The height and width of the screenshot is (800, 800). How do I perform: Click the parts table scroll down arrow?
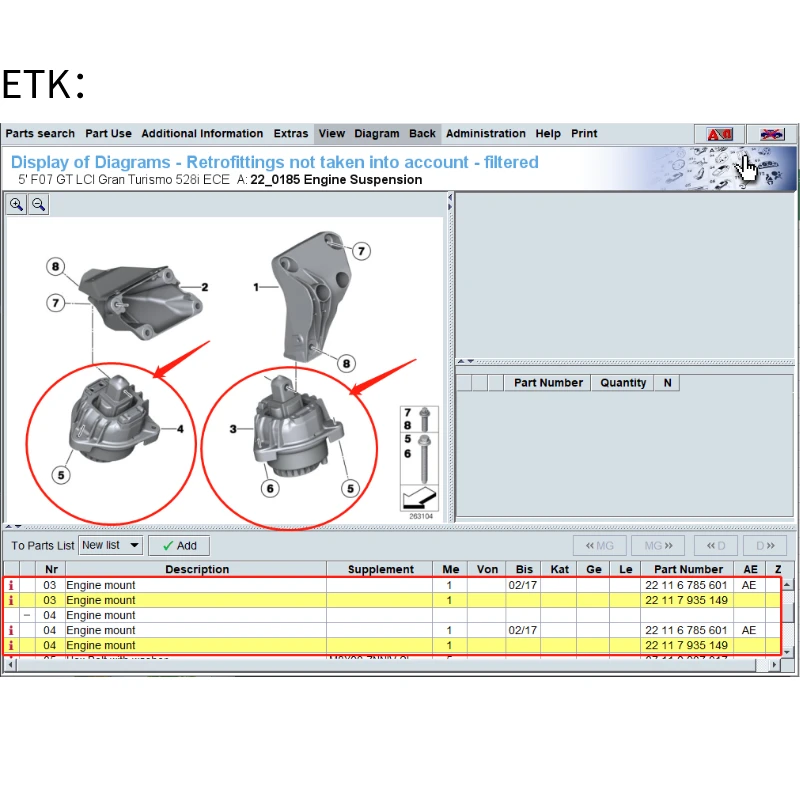(x=788, y=652)
